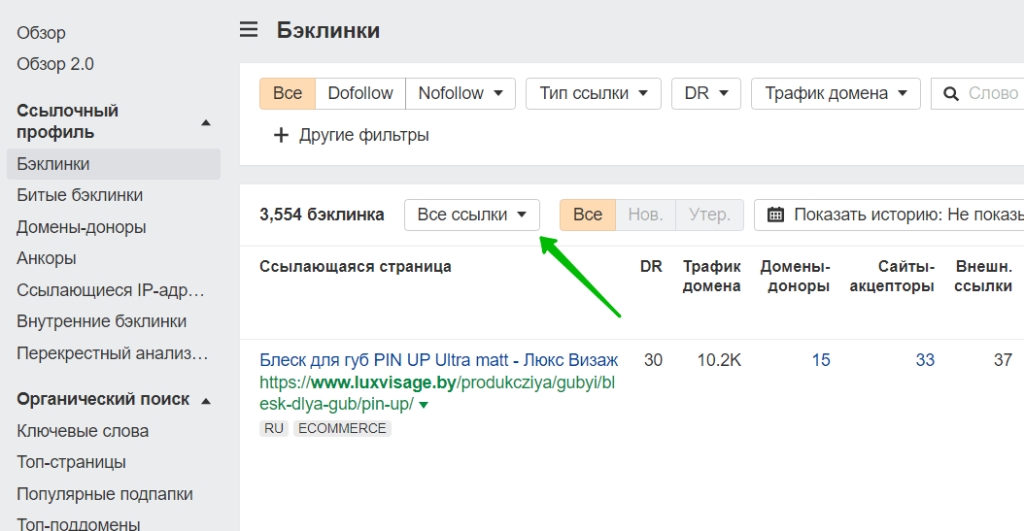
Task: Click the calendar icon in history button
Action: pyautogui.click(x=775, y=215)
